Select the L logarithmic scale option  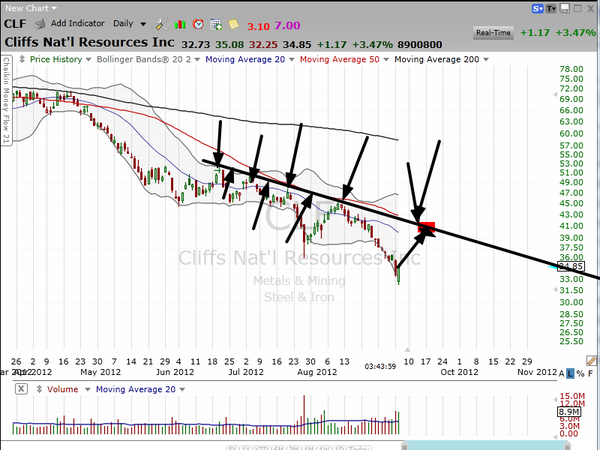(571, 373)
